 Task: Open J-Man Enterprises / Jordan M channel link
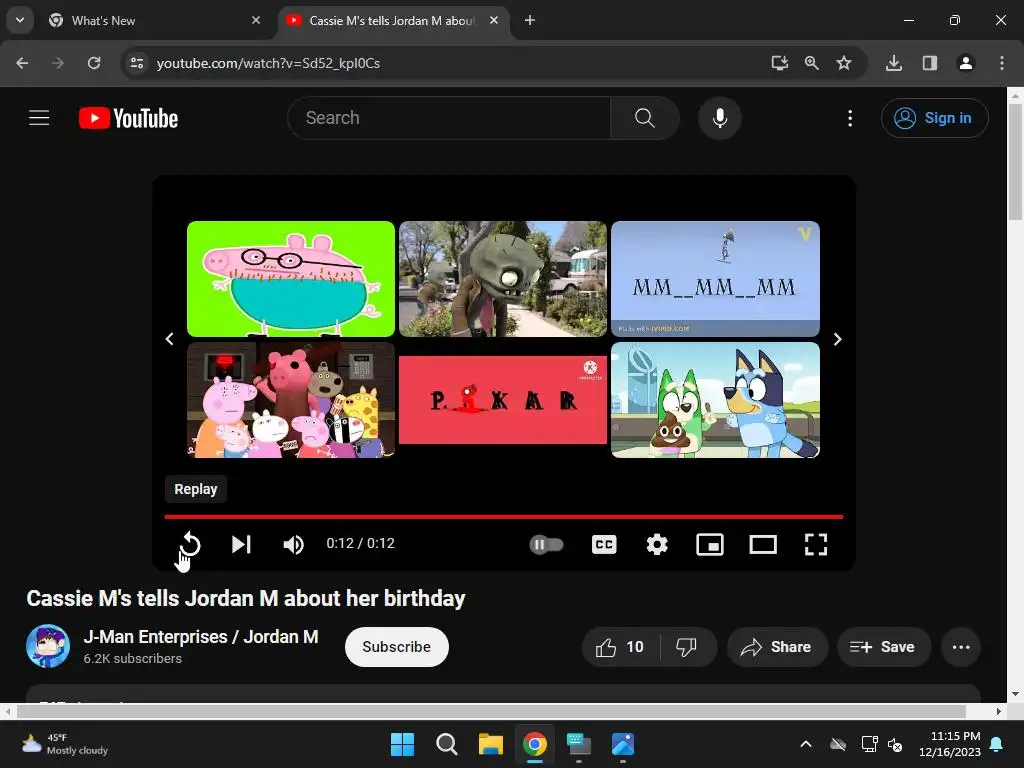coord(201,637)
